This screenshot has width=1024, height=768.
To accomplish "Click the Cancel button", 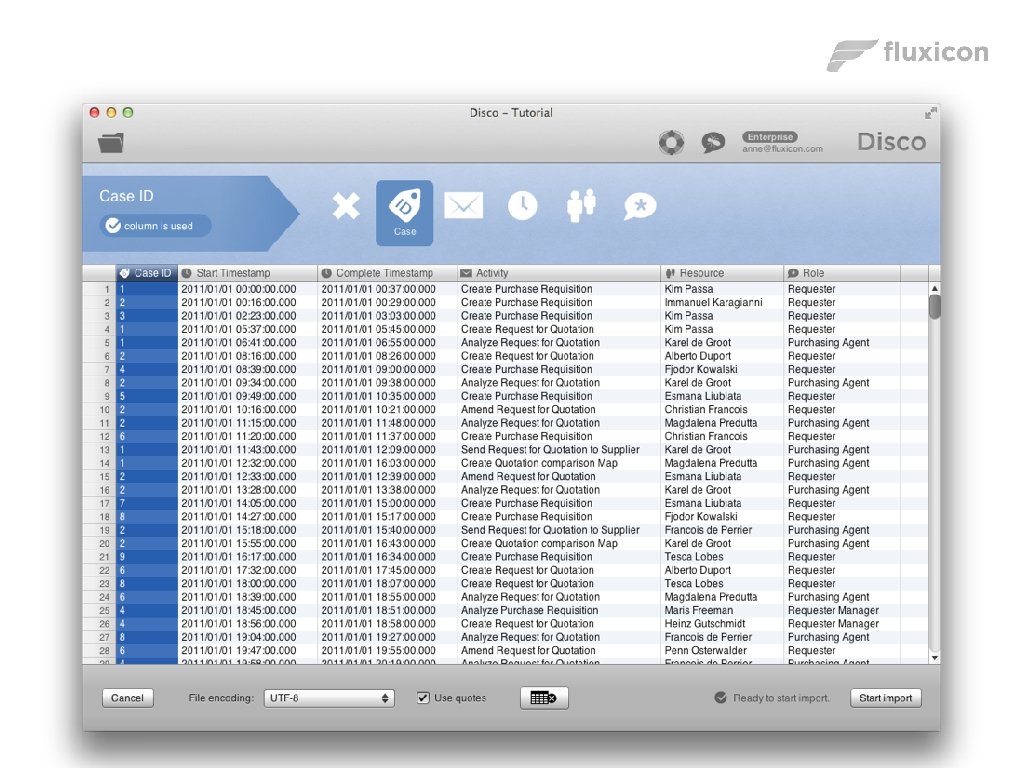I will pyautogui.click(x=127, y=698).
